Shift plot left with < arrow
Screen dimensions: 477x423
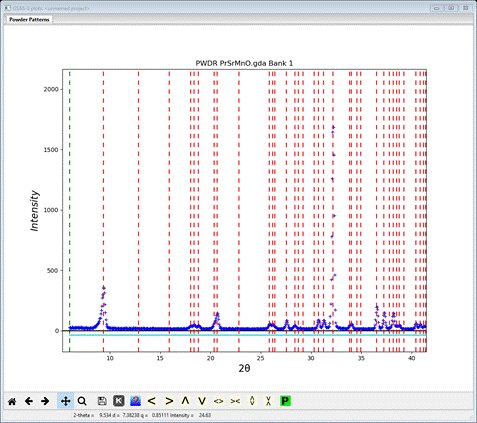pos(152,401)
